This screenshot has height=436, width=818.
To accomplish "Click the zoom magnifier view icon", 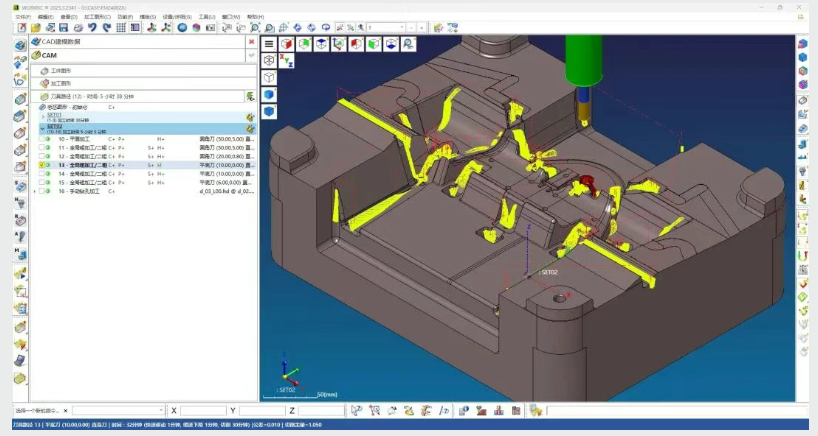I will [x=409, y=44].
